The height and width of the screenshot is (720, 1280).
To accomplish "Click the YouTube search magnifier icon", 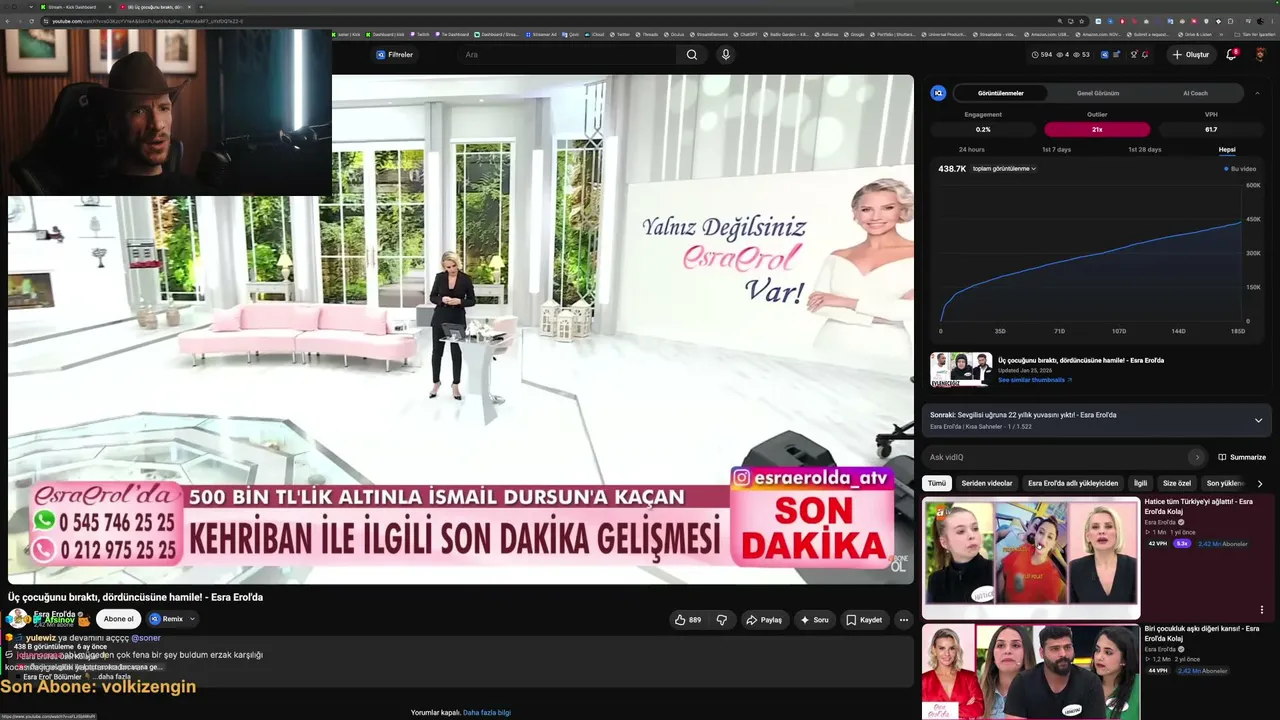I will pos(691,55).
